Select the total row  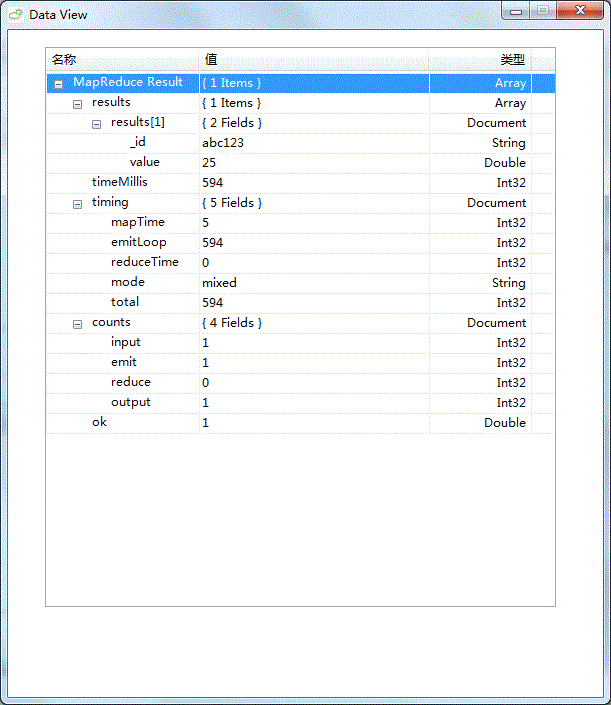[301, 303]
